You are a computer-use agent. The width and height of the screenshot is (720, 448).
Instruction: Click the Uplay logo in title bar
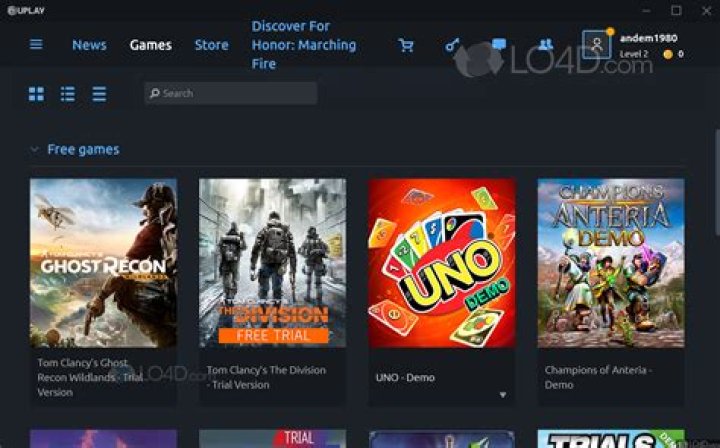tap(26, 11)
